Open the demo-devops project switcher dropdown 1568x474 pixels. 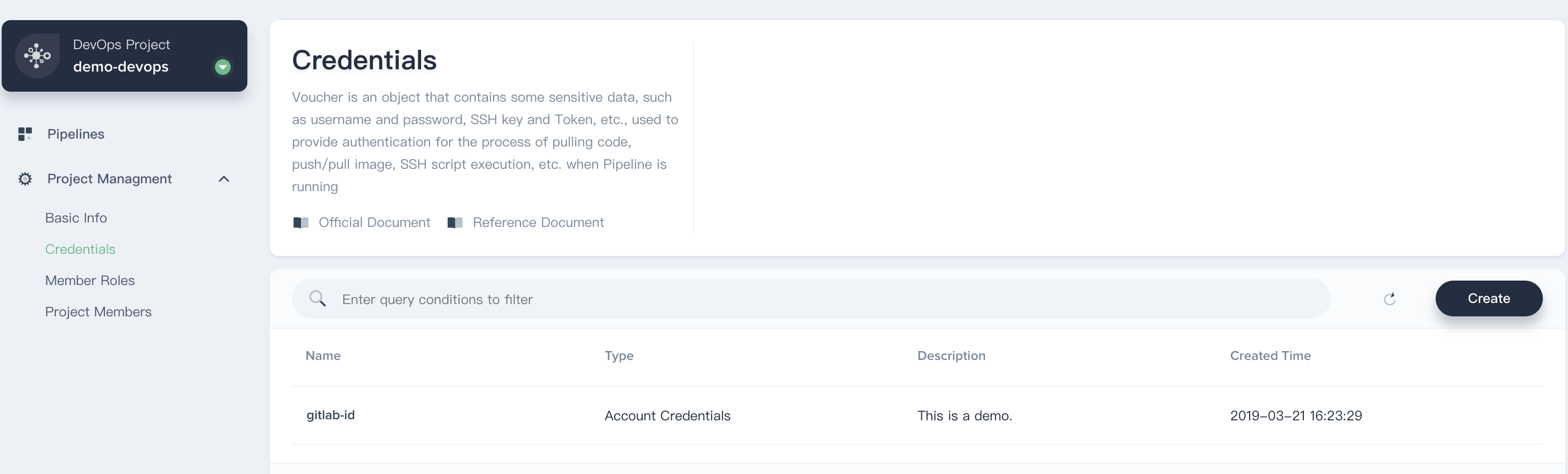(x=223, y=67)
